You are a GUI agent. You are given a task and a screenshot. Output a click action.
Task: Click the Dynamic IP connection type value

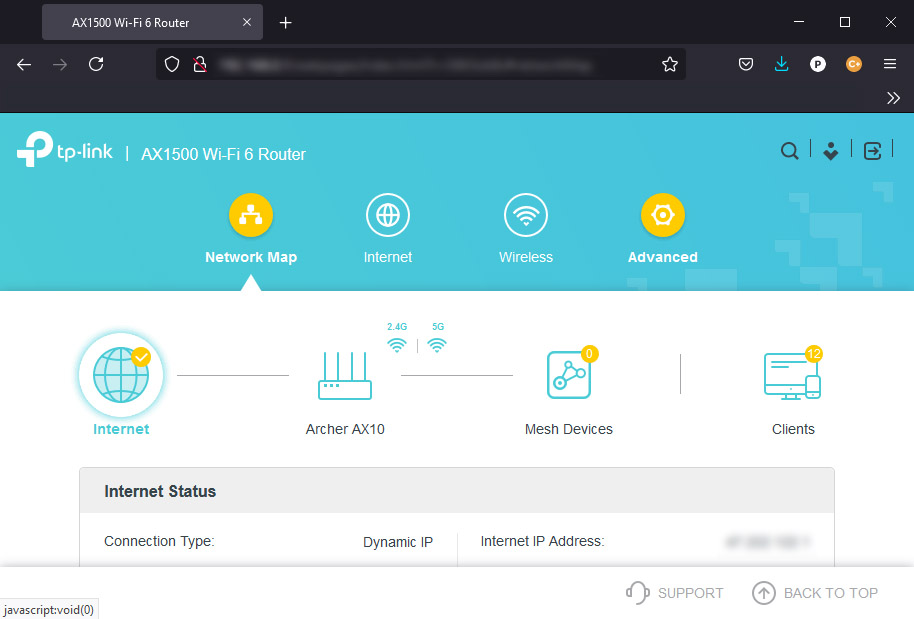click(x=398, y=542)
